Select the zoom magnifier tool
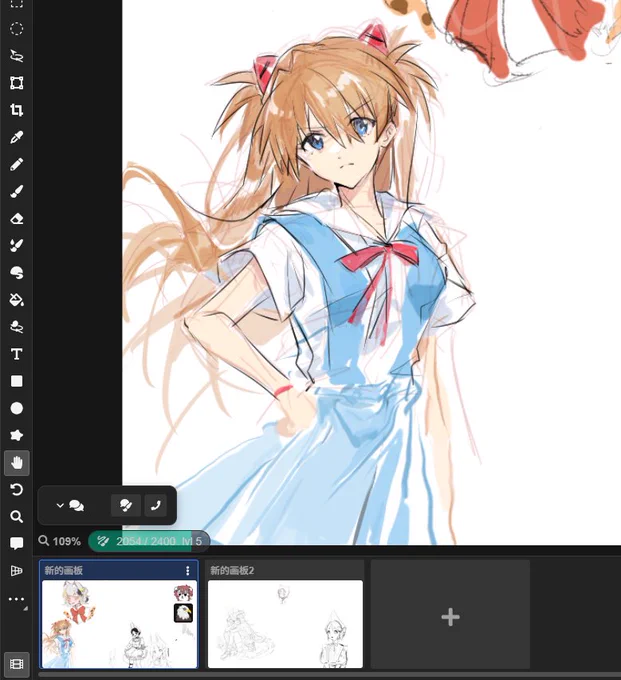This screenshot has height=680, width=621. pyautogui.click(x=16, y=517)
